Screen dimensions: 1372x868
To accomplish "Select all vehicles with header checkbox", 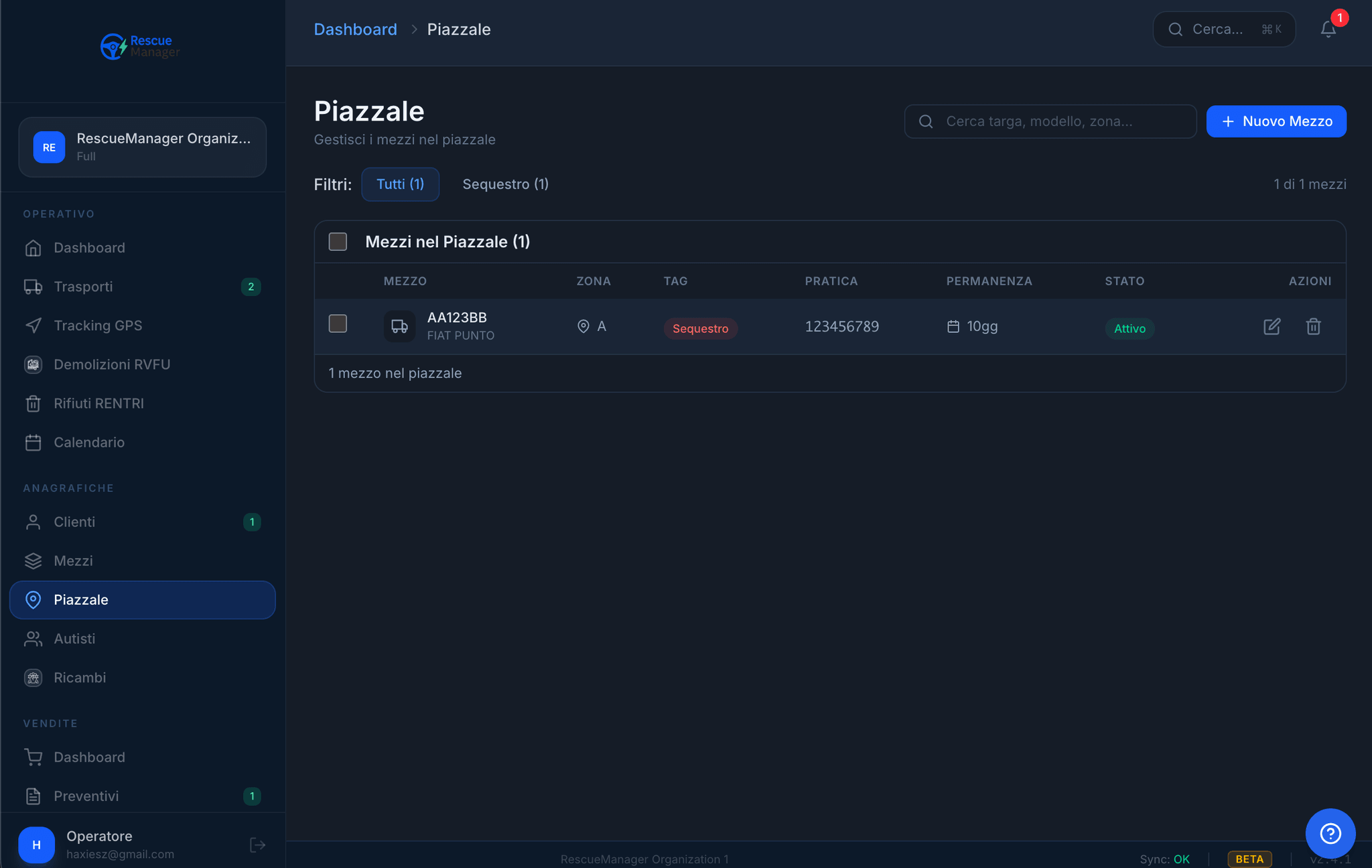I will (338, 242).
